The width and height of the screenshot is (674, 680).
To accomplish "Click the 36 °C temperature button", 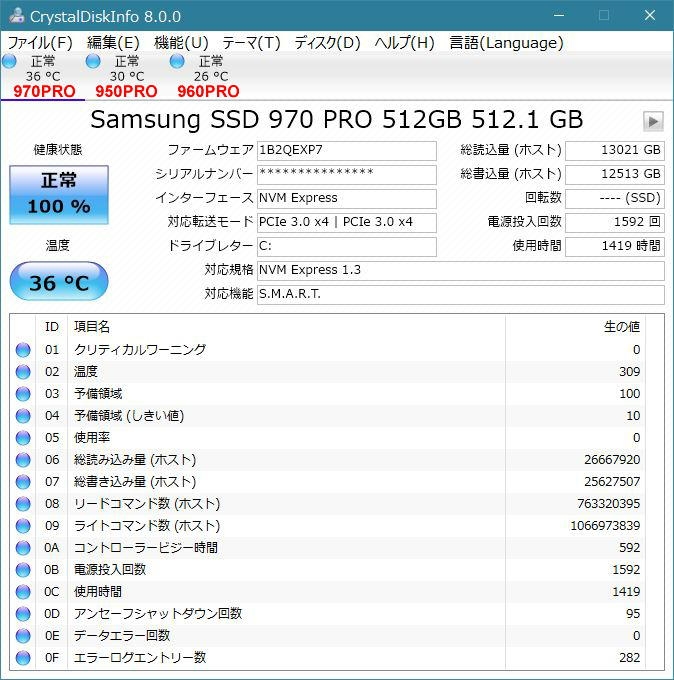I will pos(59,282).
